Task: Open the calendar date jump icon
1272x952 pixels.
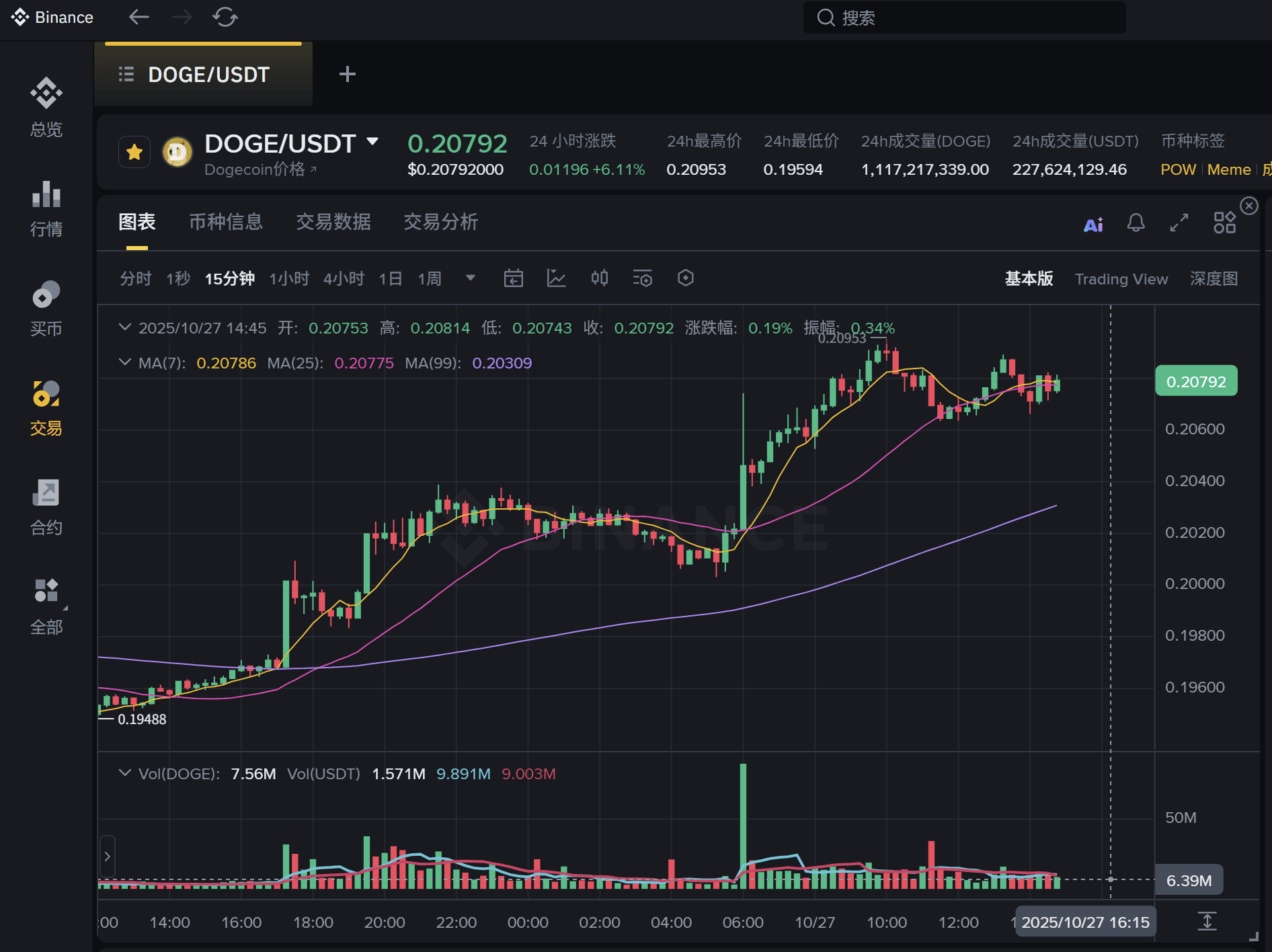Action: (514, 278)
